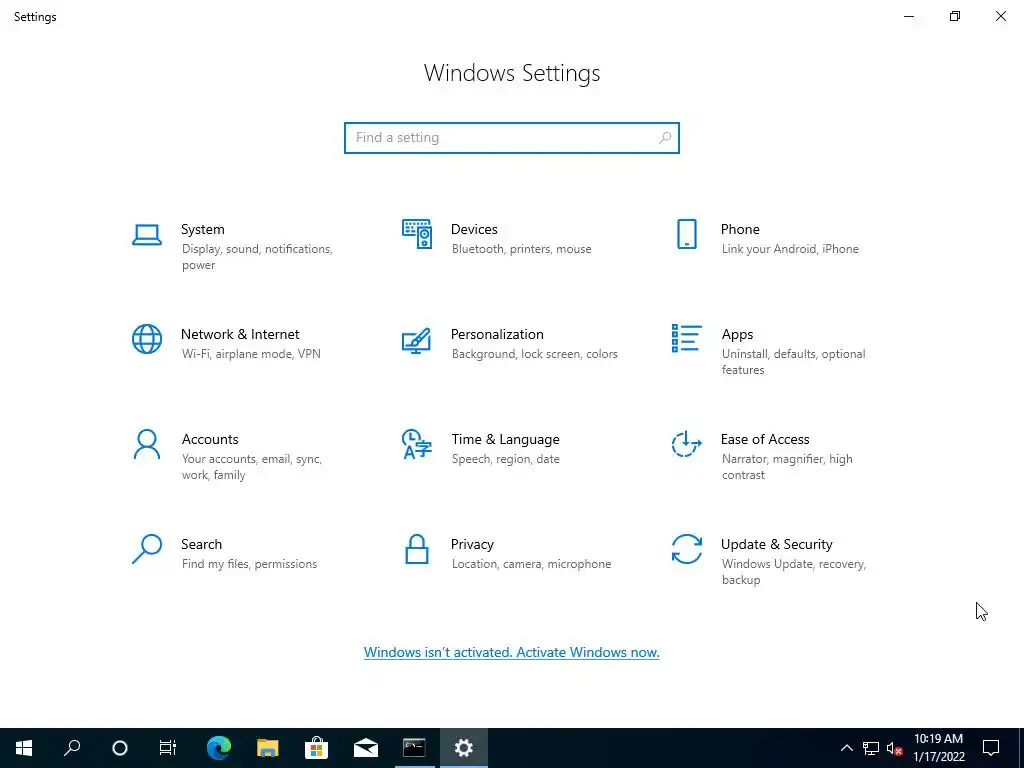Click 'Find my files, permissions' description

pos(249,564)
